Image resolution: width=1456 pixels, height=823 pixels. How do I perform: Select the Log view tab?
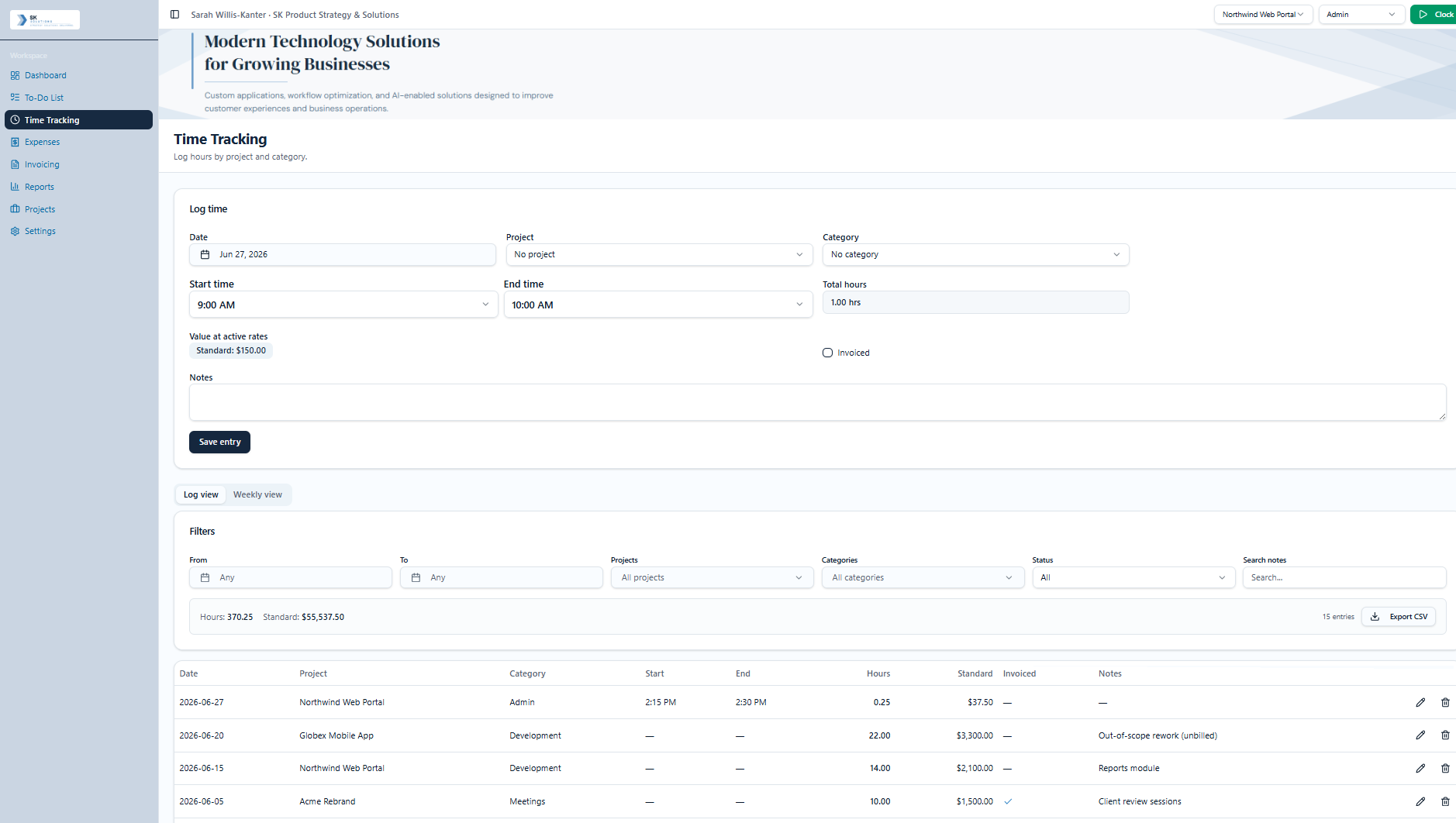click(x=201, y=494)
